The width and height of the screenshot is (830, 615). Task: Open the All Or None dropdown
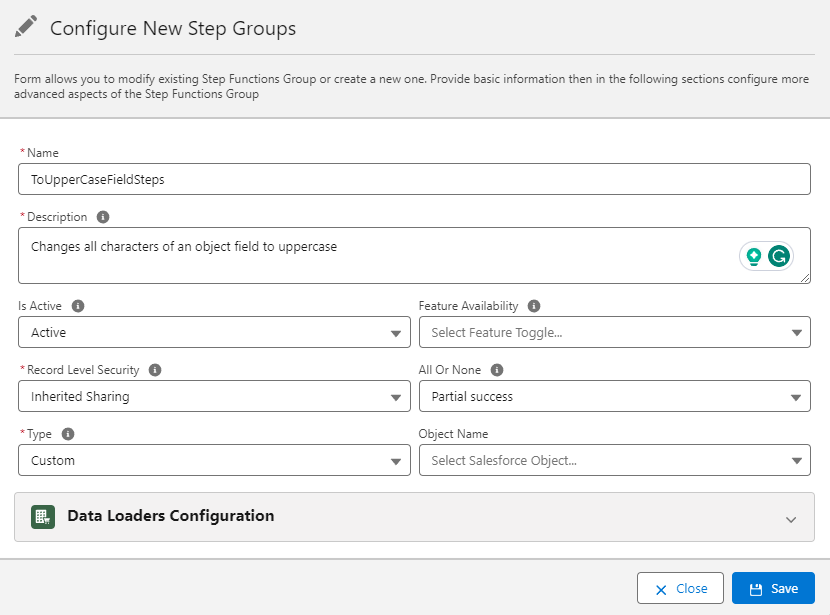pyautogui.click(x=614, y=397)
